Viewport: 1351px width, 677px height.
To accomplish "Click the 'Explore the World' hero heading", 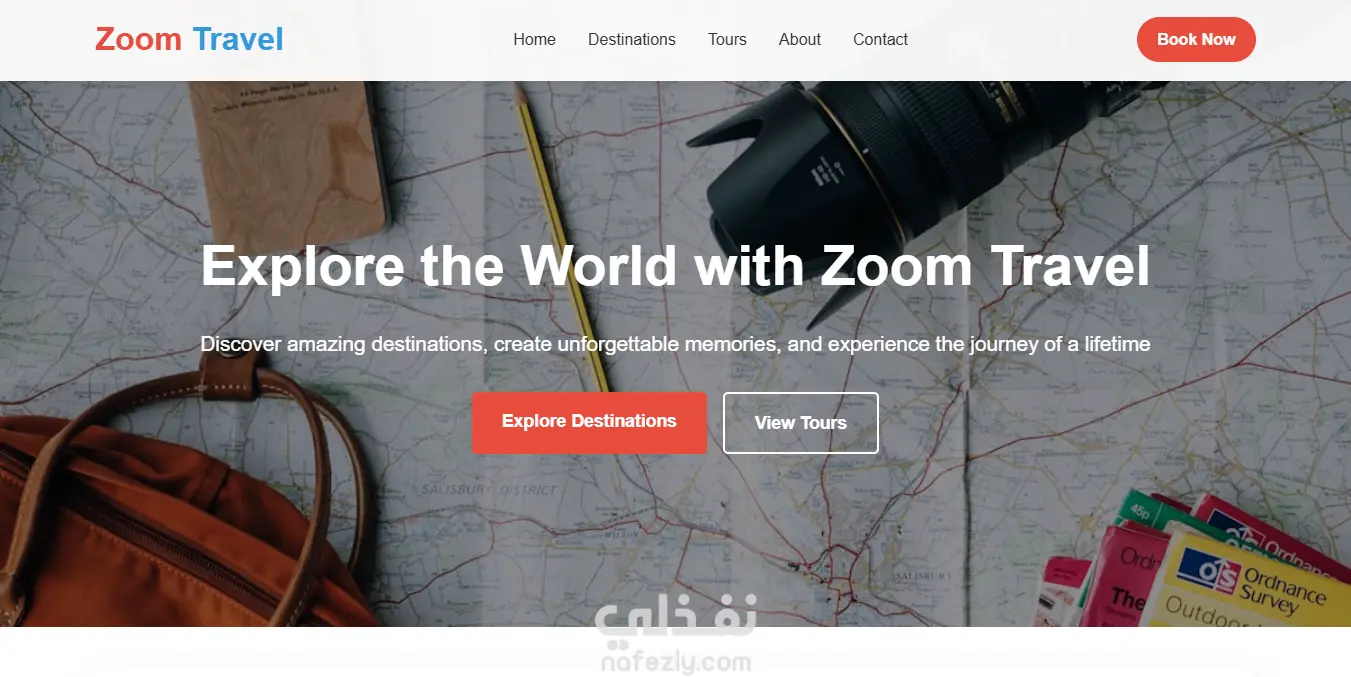I will (x=675, y=266).
